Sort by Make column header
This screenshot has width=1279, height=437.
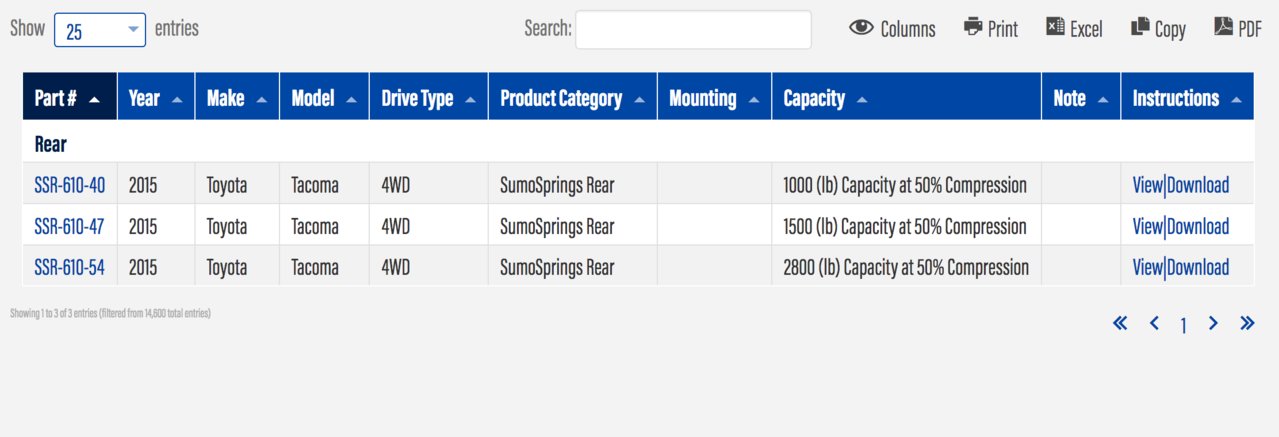tap(237, 97)
